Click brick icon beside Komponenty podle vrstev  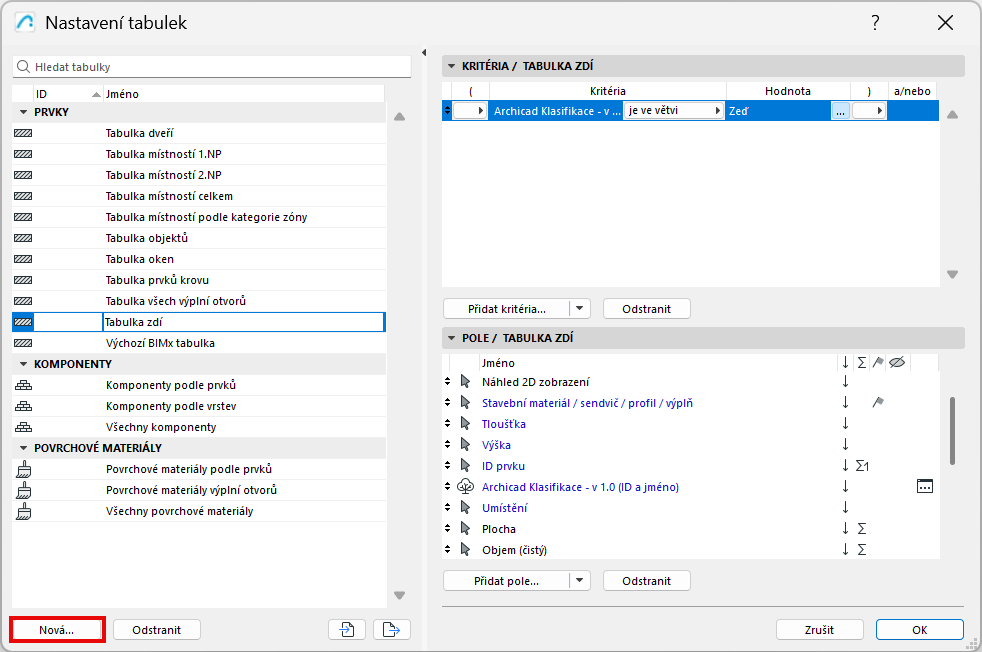(x=22, y=406)
